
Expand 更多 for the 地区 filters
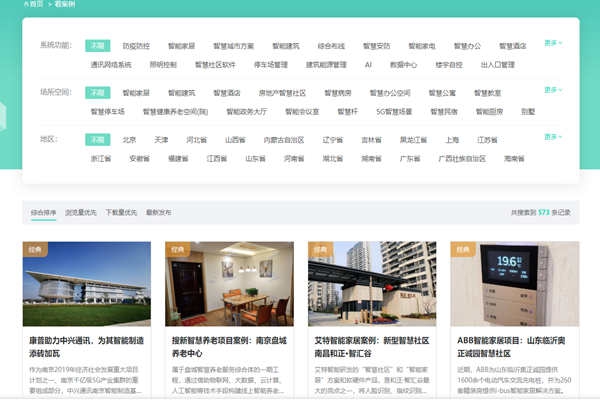click(553, 137)
